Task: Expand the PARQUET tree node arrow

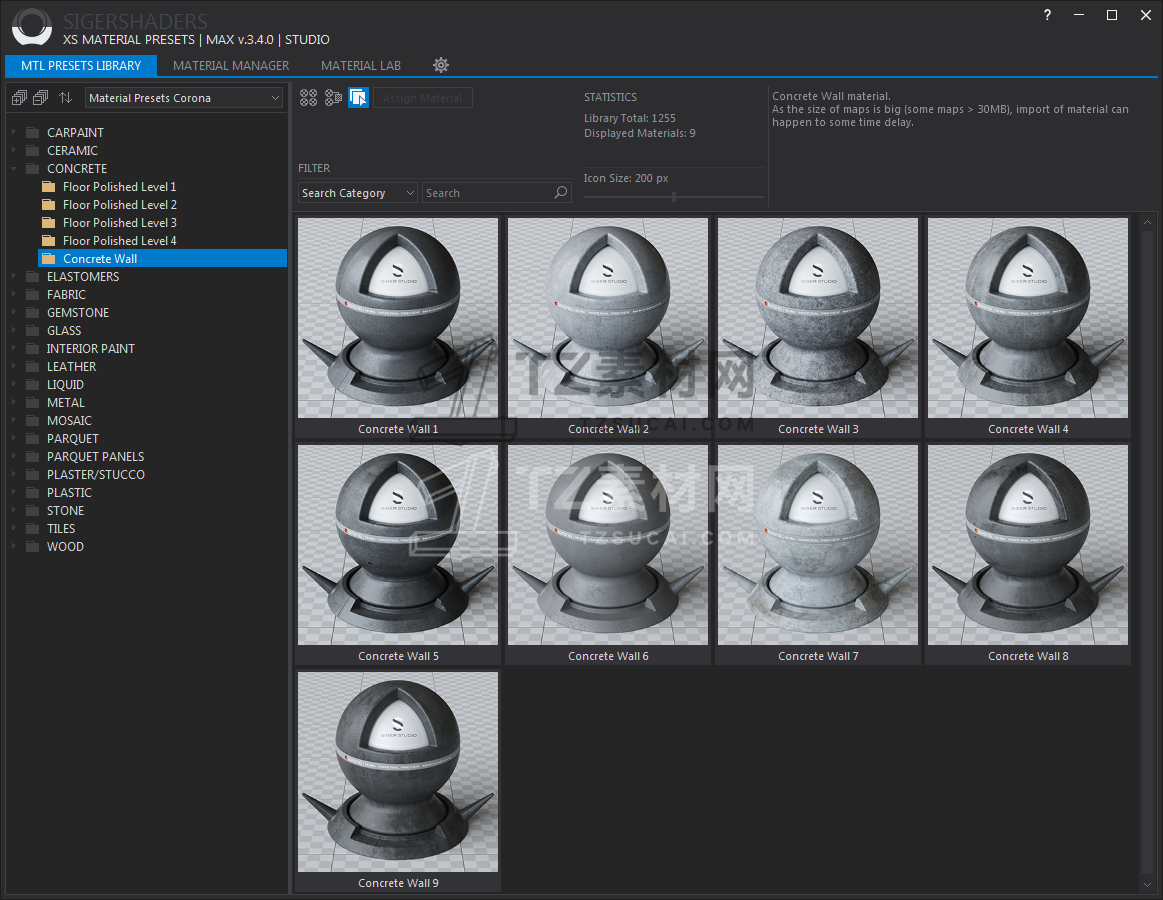Action: [x=14, y=438]
